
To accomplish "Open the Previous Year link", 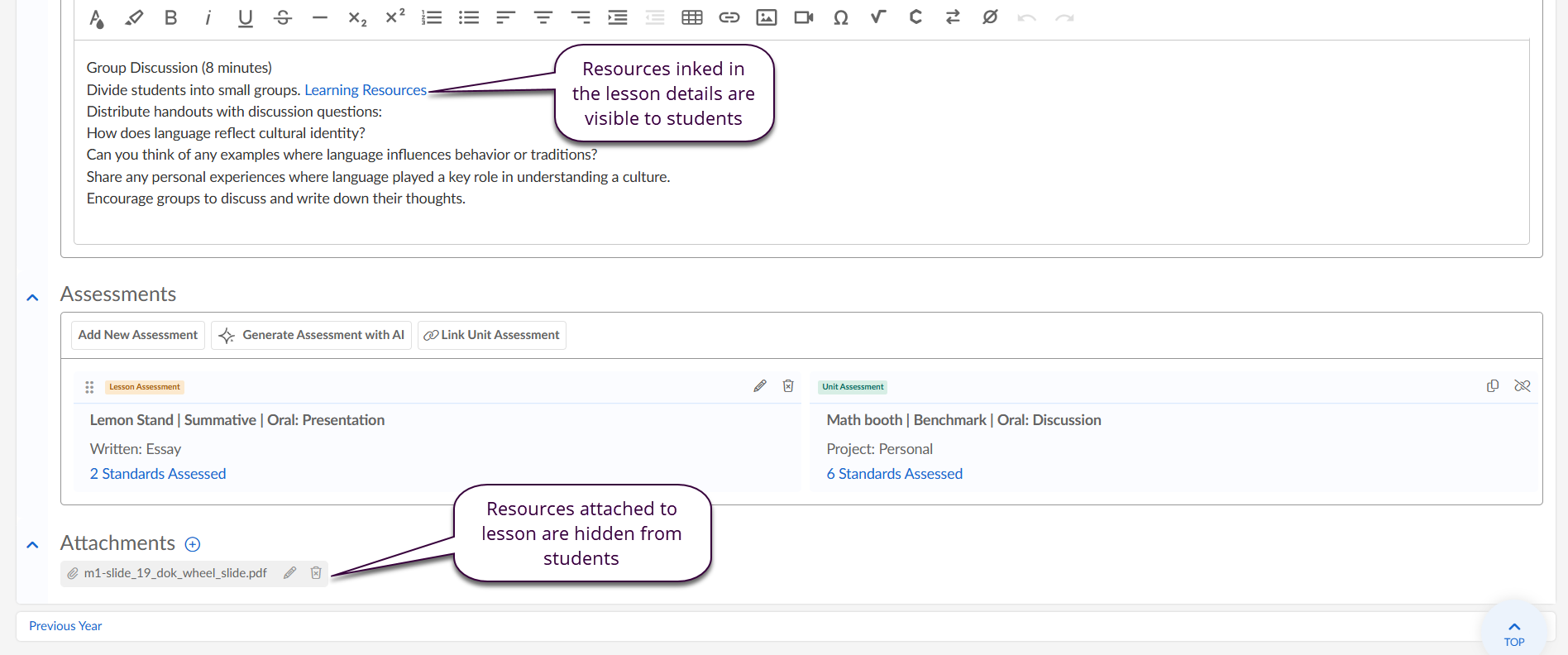I will click(x=65, y=626).
